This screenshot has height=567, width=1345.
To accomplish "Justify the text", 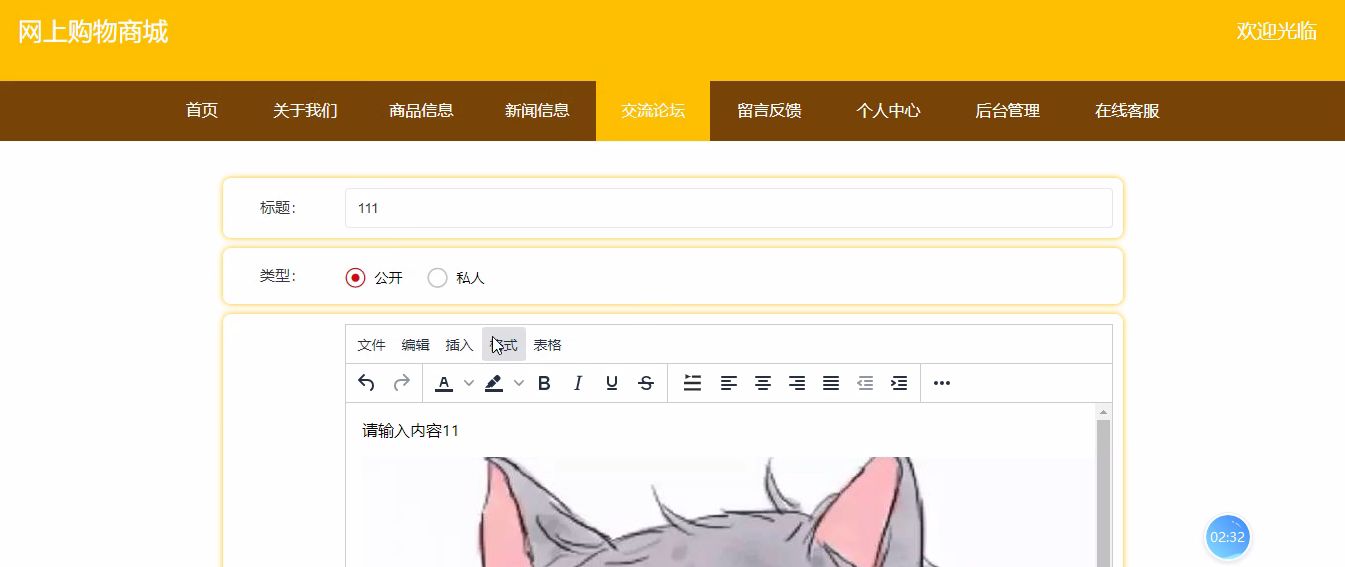I will [831, 383].
